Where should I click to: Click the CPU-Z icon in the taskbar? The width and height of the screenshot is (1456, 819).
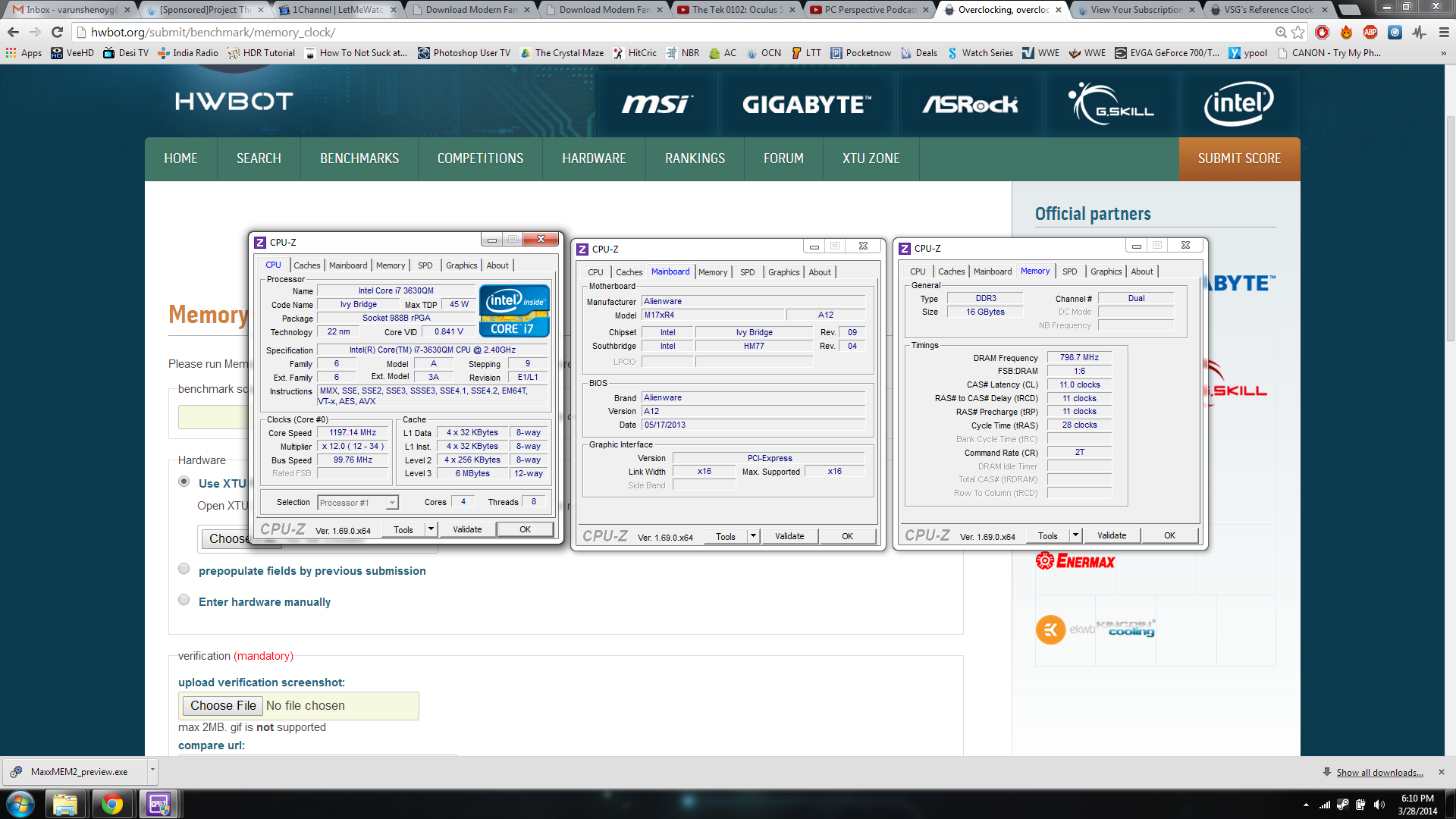click(158, 804)
